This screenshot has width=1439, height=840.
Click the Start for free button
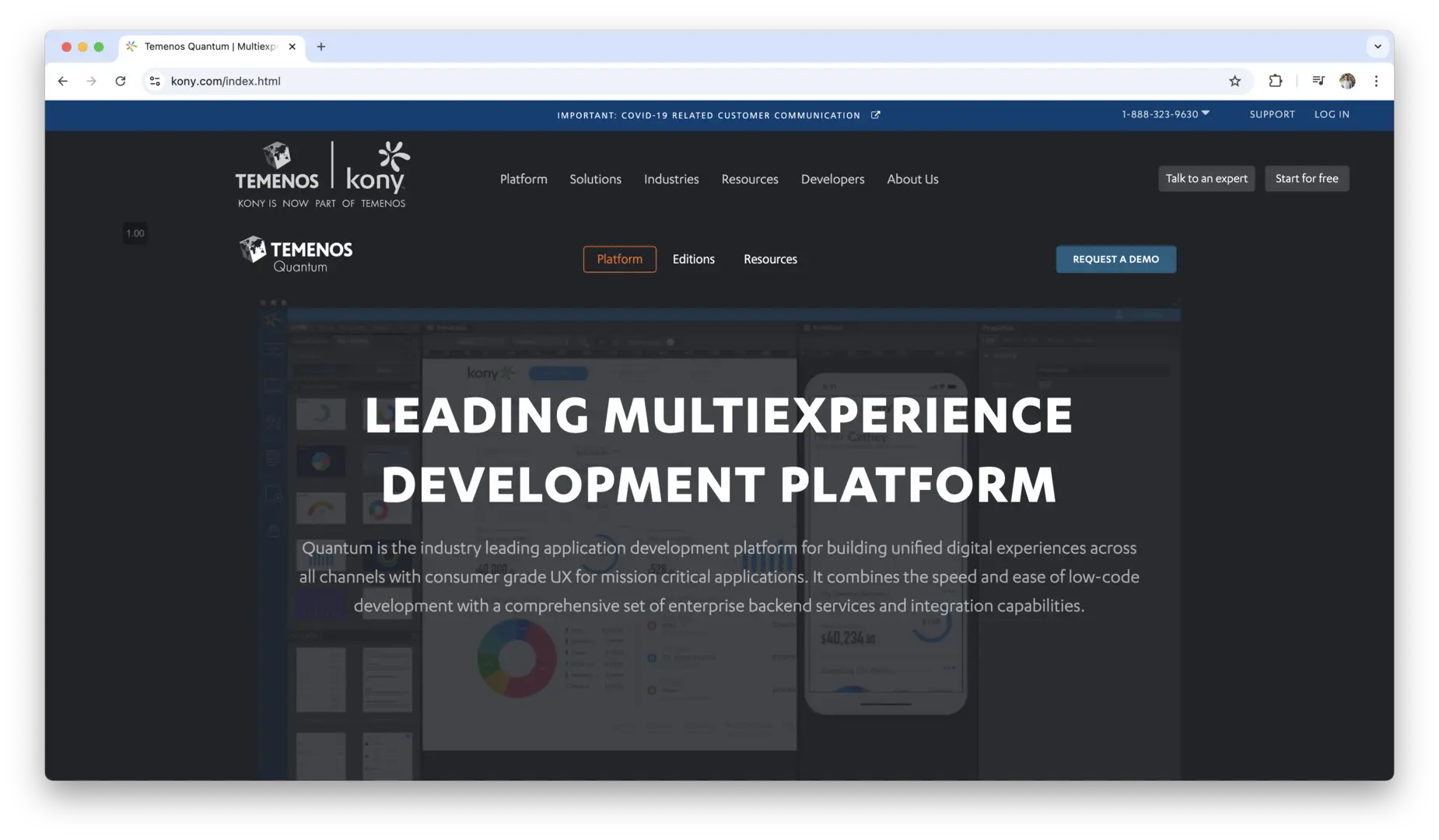tap(1307, 179)
